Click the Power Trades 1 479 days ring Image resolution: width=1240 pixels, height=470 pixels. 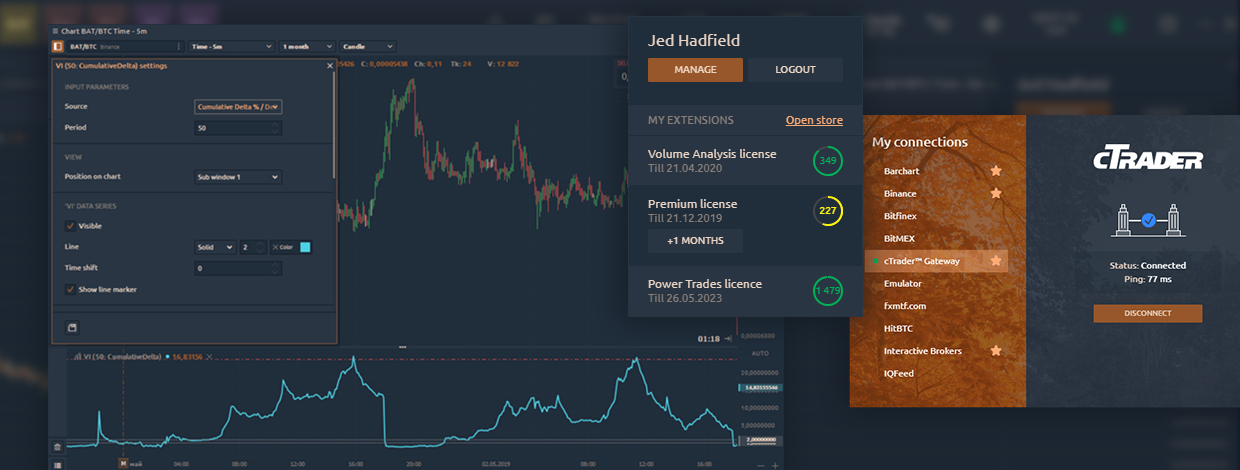(827, 290)
